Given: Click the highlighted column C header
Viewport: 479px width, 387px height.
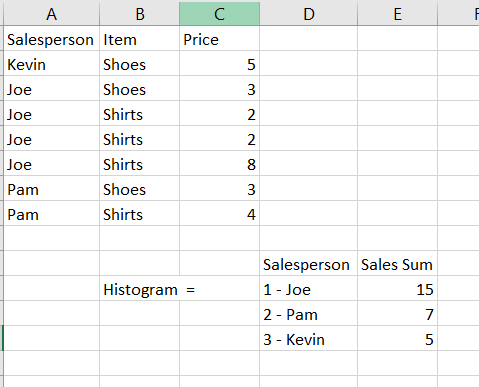Looking at the screenshot, I should click(219, 14).
